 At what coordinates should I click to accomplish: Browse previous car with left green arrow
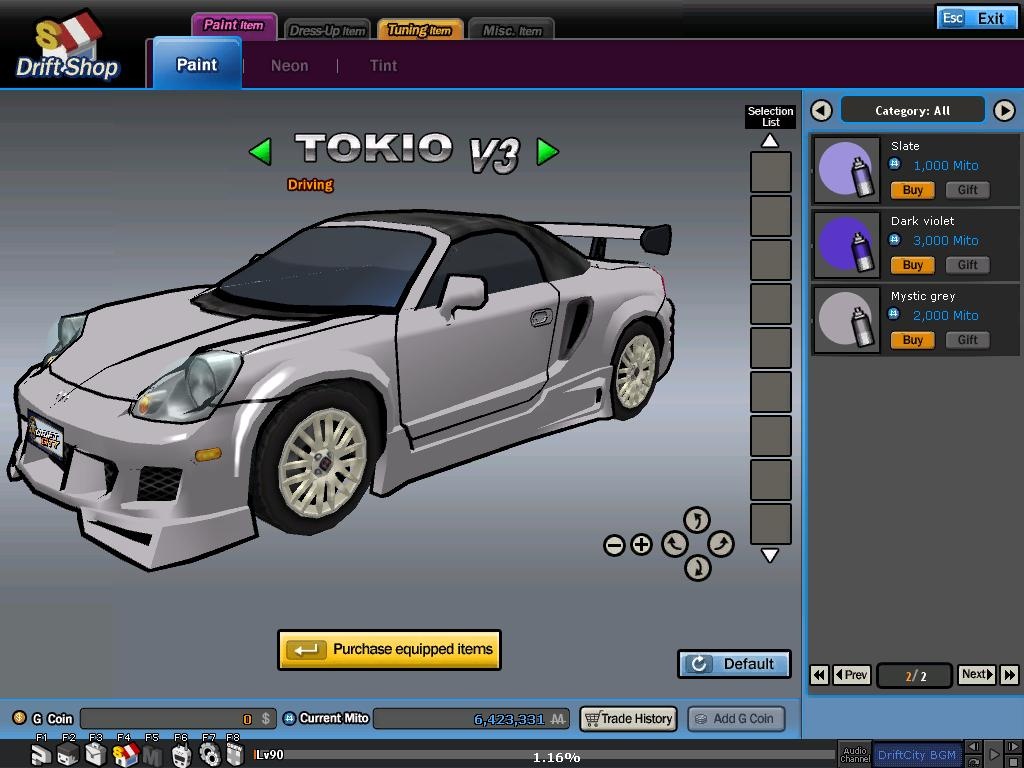tap(260, 151)
